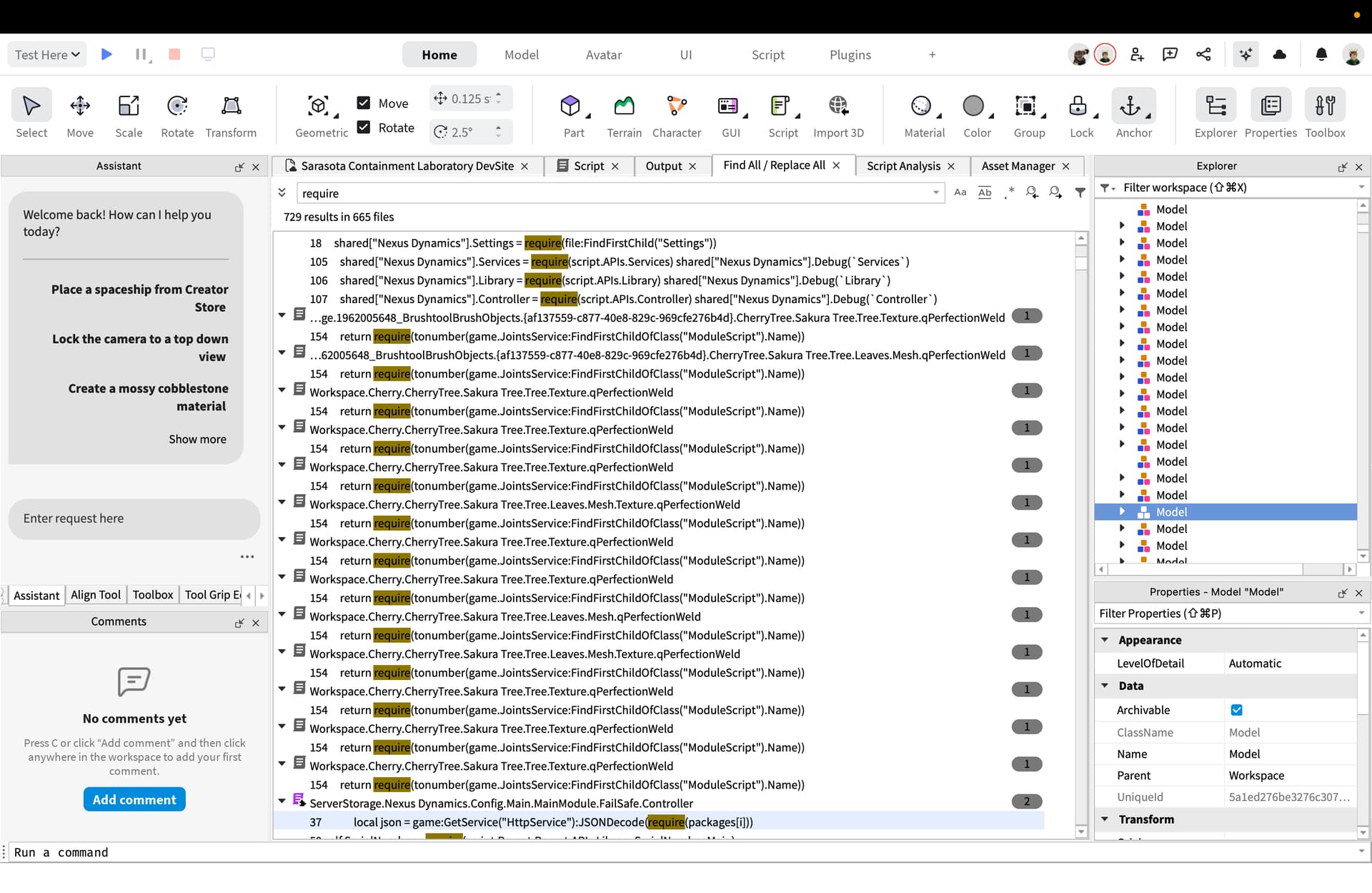Switch to the Align Tool tab

tap(96, 595)
